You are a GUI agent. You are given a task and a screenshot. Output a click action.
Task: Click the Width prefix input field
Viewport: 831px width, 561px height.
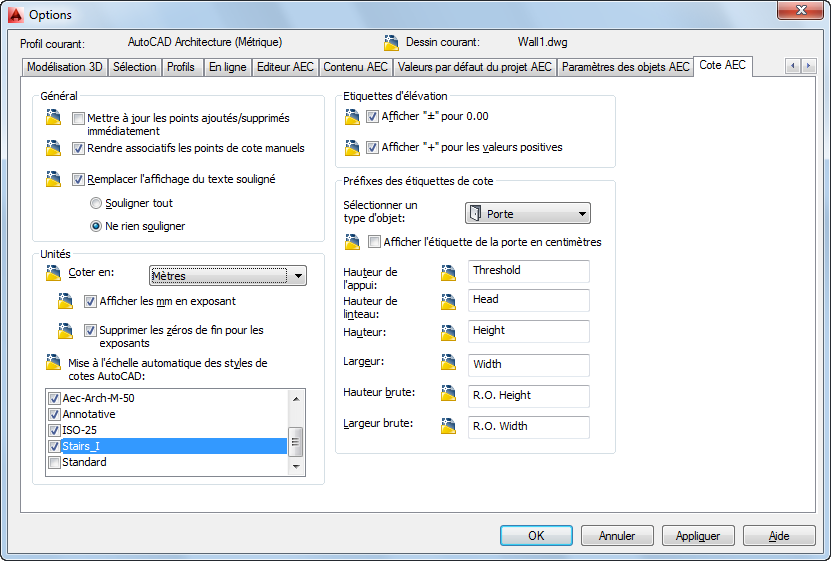click(x=528, y=365)
